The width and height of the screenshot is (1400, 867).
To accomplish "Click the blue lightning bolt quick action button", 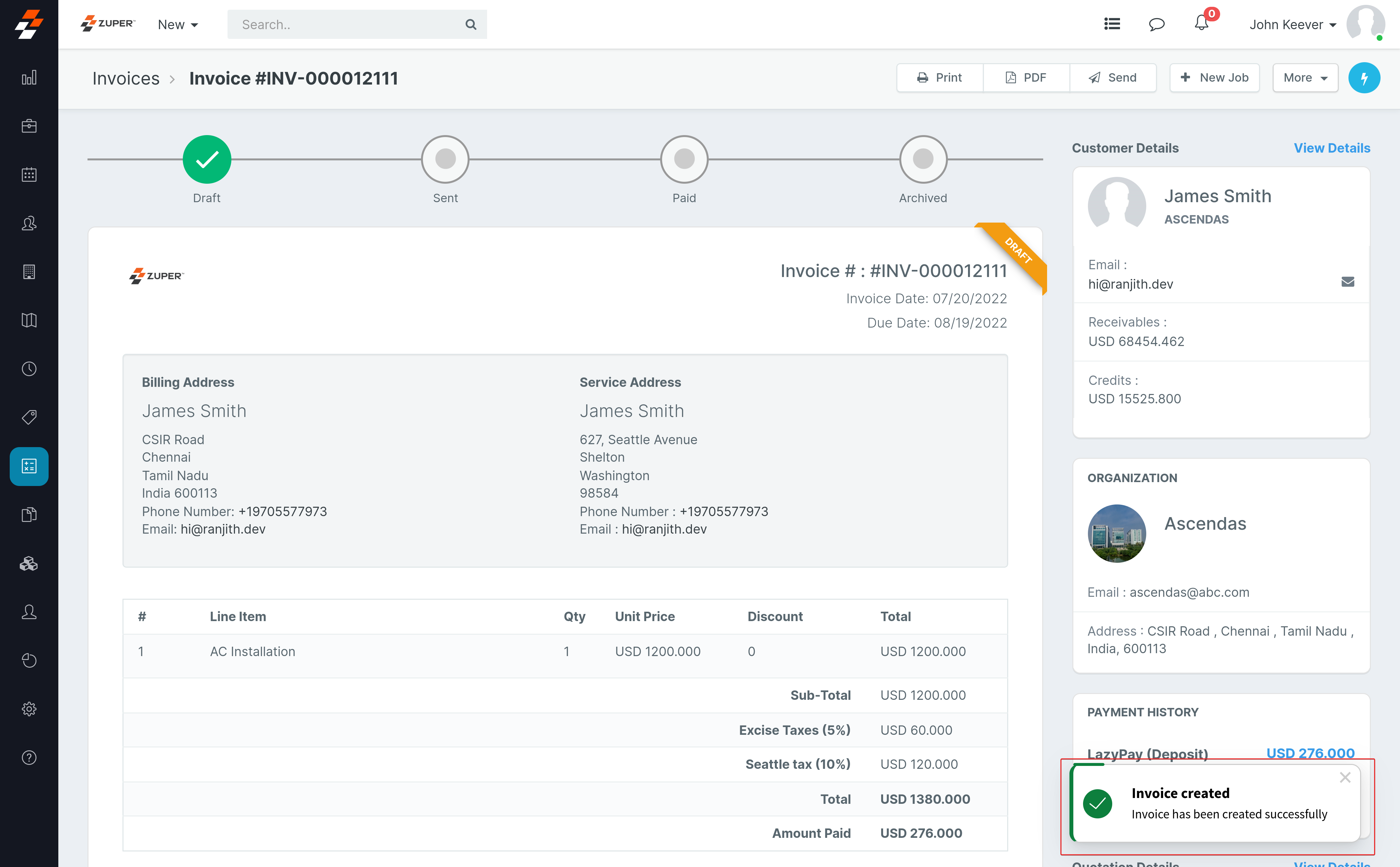I will pos(1364,77).
